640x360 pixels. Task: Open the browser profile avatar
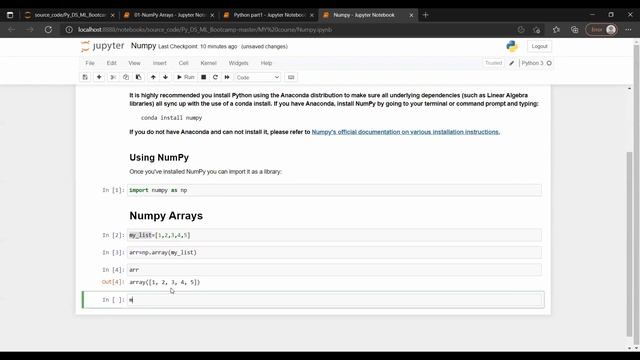pyautogui.click(x=611, y=30)
